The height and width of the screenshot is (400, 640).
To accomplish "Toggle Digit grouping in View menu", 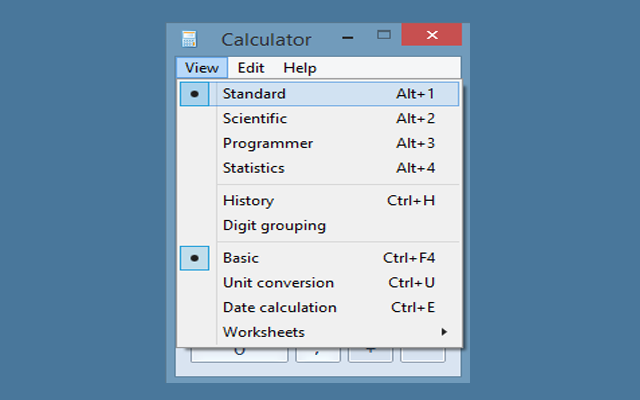I will coord(274,226).
